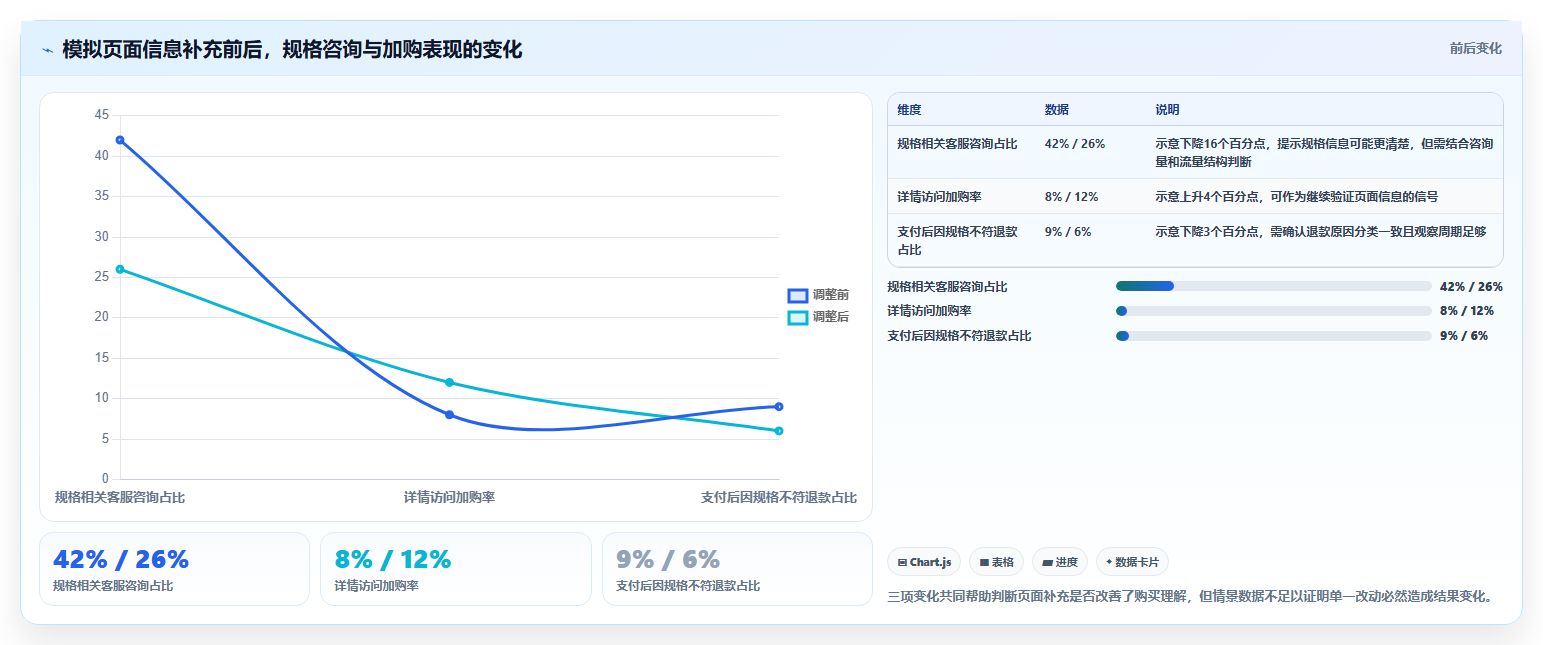The height and width of the screenshot is (645, 1543).
Task: Click the 调整前 point at 详情访问加购率
Action: 449,415
